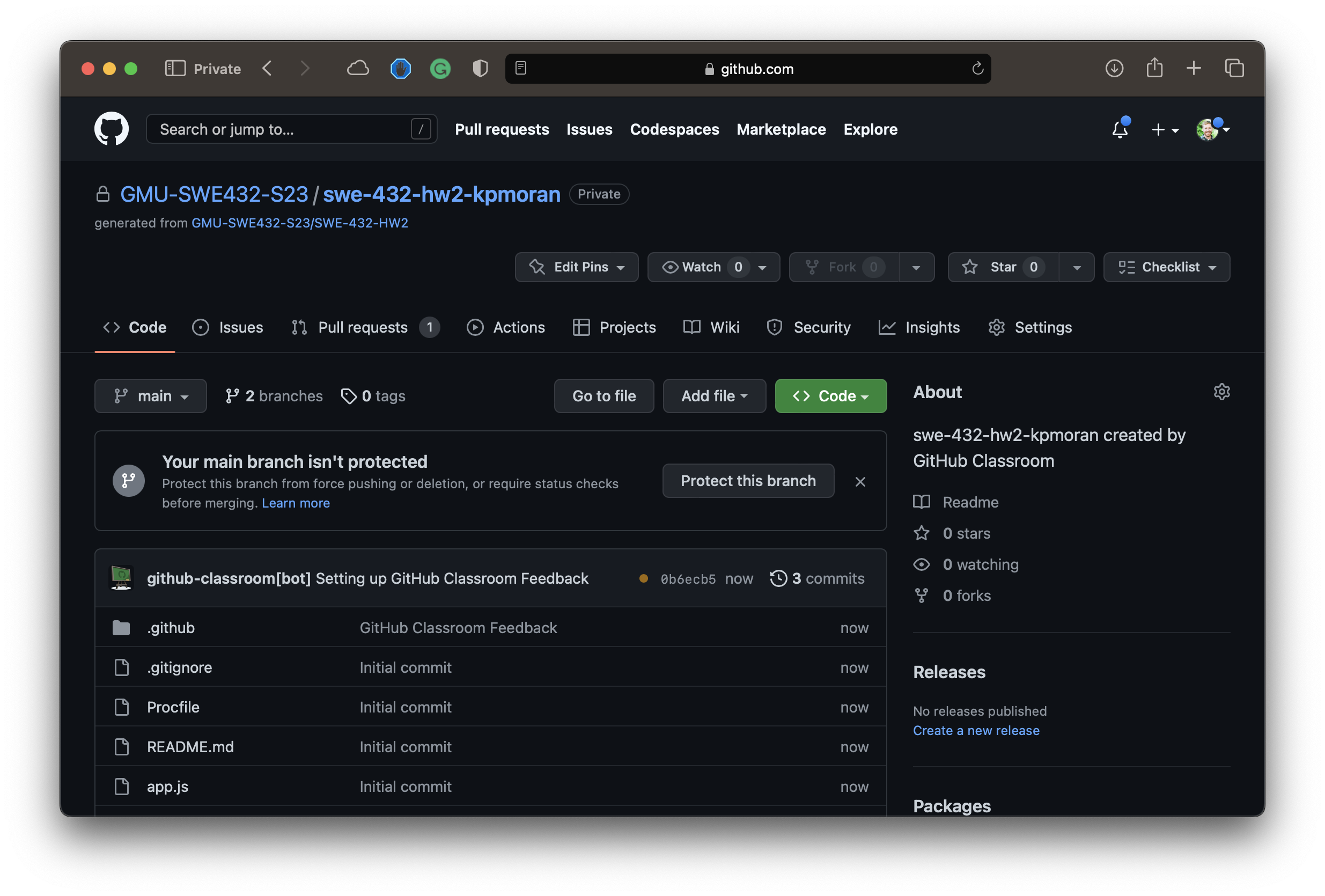
Task: Show Safari downloads
Action: tap(1114, 69)
